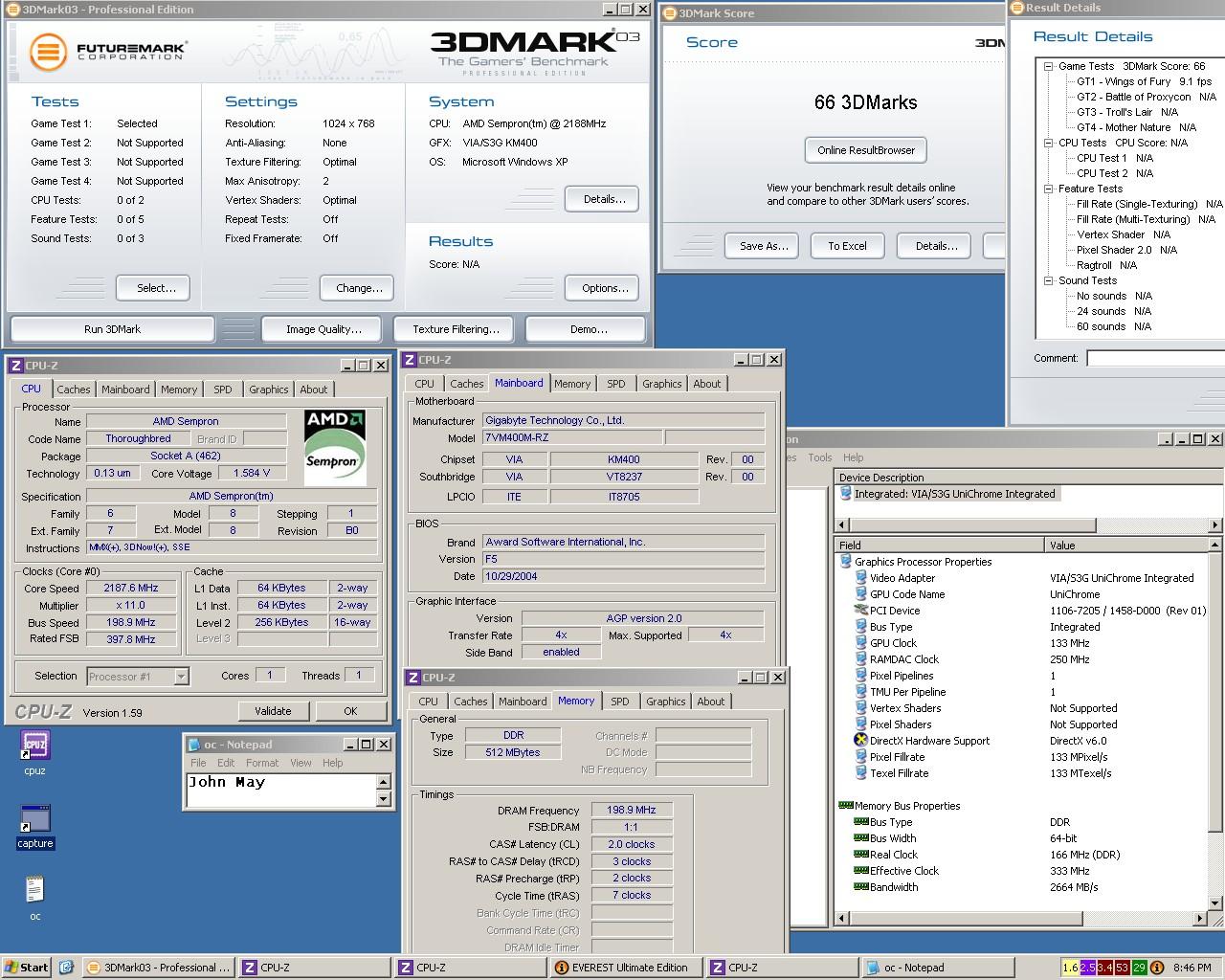Click the TMU Per Pipeline row icon
1225x980 pixels.
coord(860,692)
